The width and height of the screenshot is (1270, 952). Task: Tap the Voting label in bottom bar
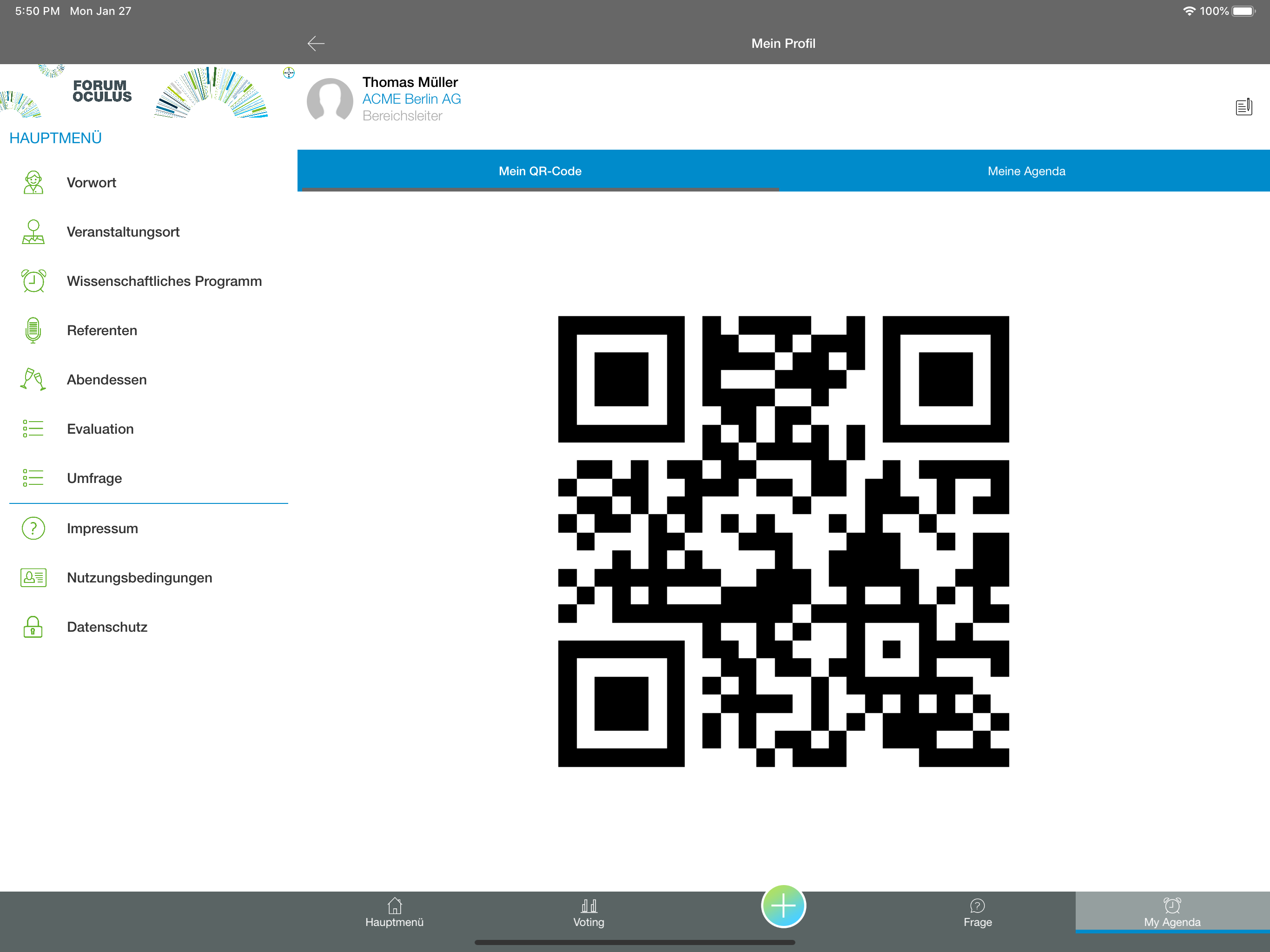pos(589,922)
